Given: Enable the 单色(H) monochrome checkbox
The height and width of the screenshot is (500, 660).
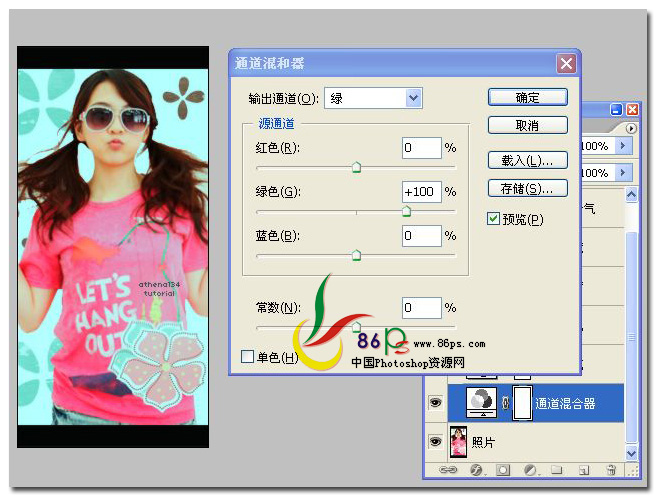Looking at the screenshot, I should pos(247,356).
